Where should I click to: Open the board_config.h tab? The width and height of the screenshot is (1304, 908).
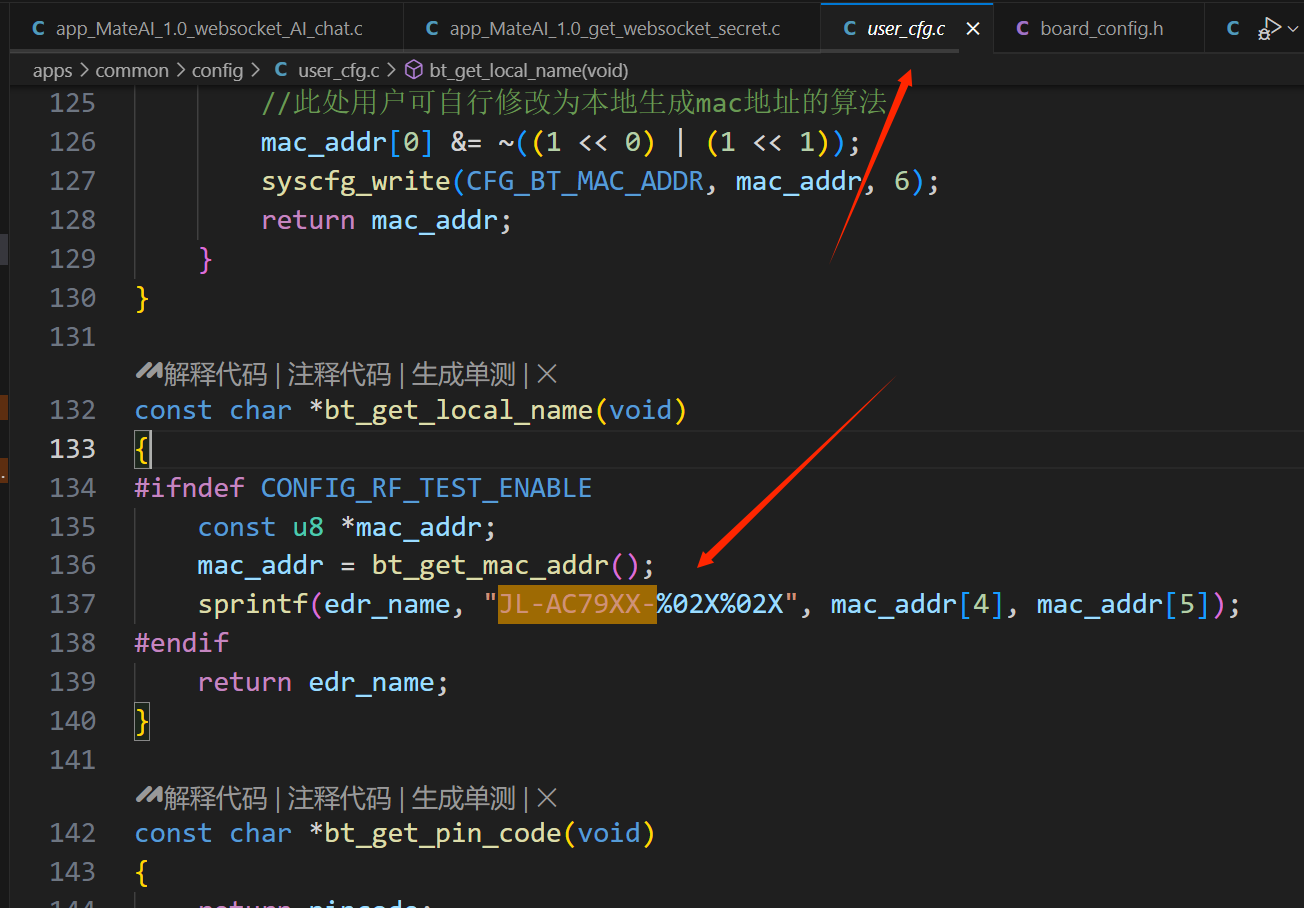pyautogui.click(x=1101, y=29)
